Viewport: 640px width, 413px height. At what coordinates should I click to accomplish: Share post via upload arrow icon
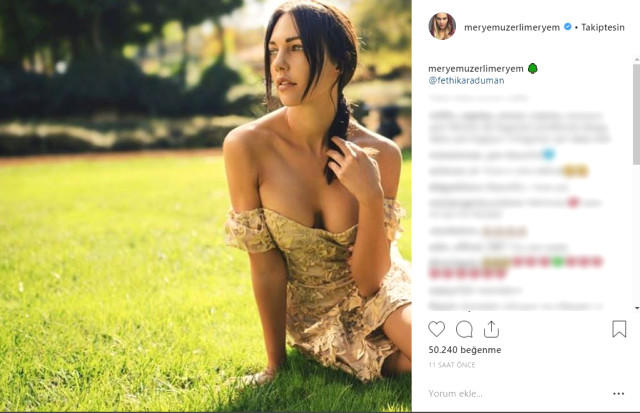(491, 329)
